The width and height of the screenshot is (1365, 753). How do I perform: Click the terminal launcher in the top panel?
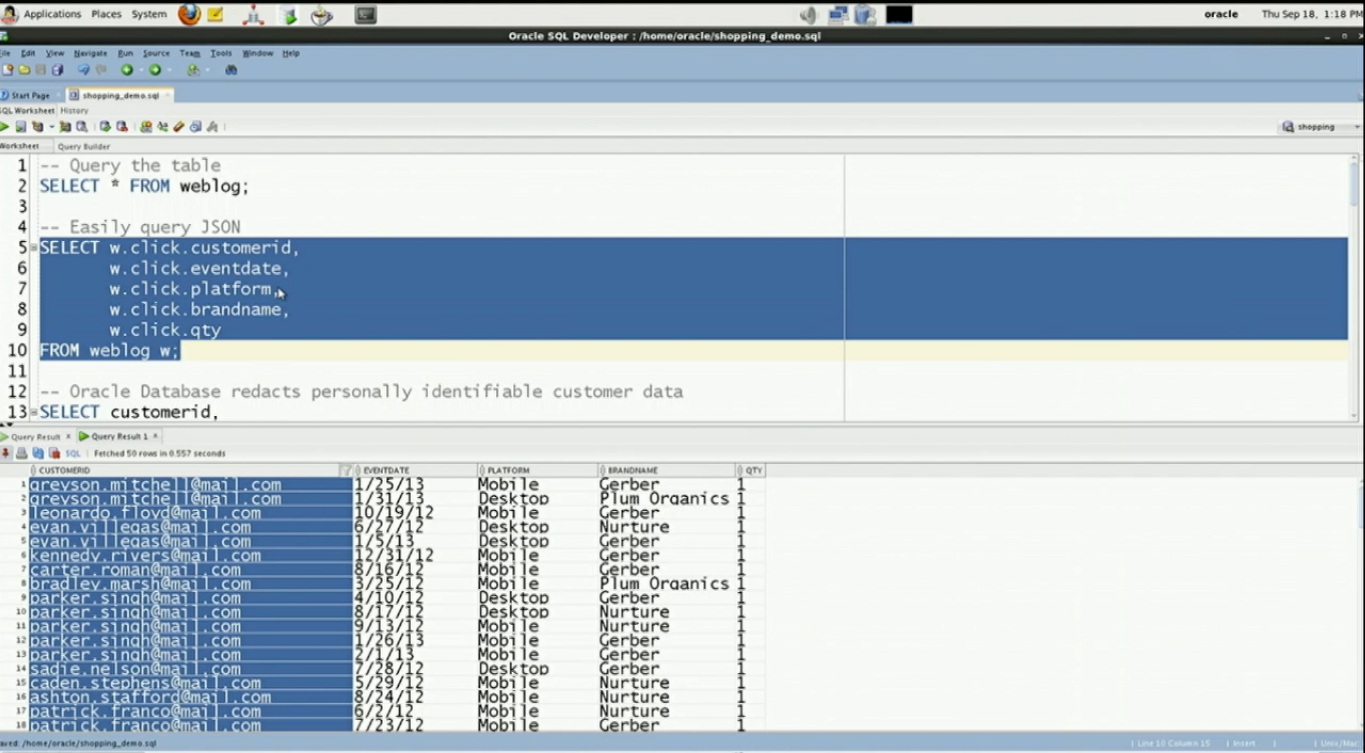pyautogui.click(x=366, y=14)
